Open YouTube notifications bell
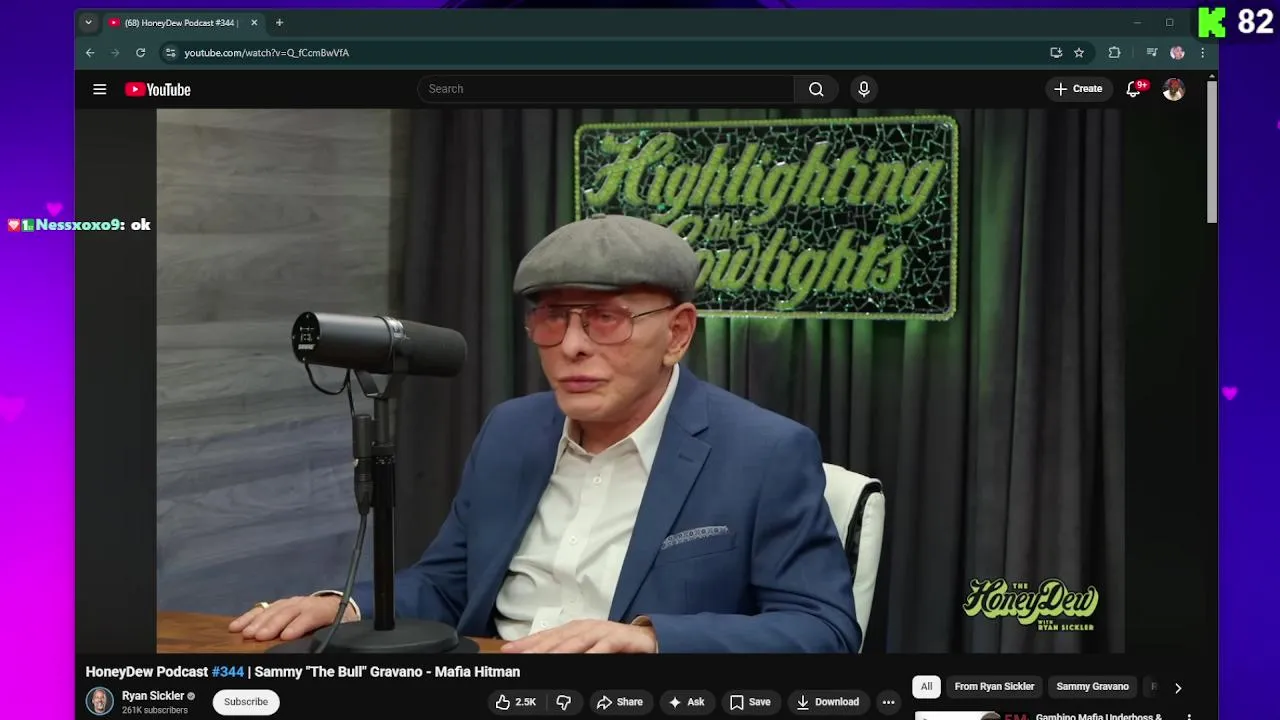The height and width of the screenshot is (720, 1280). coord(1134,89)
